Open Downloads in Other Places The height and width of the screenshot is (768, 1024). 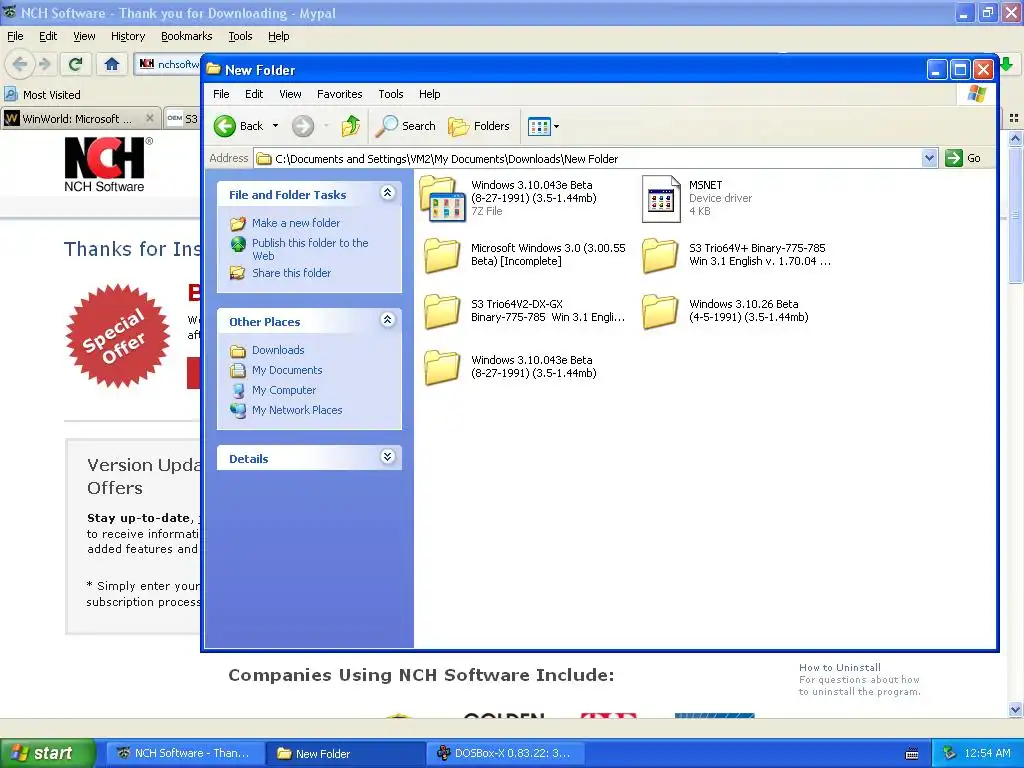tap(278, 350)
